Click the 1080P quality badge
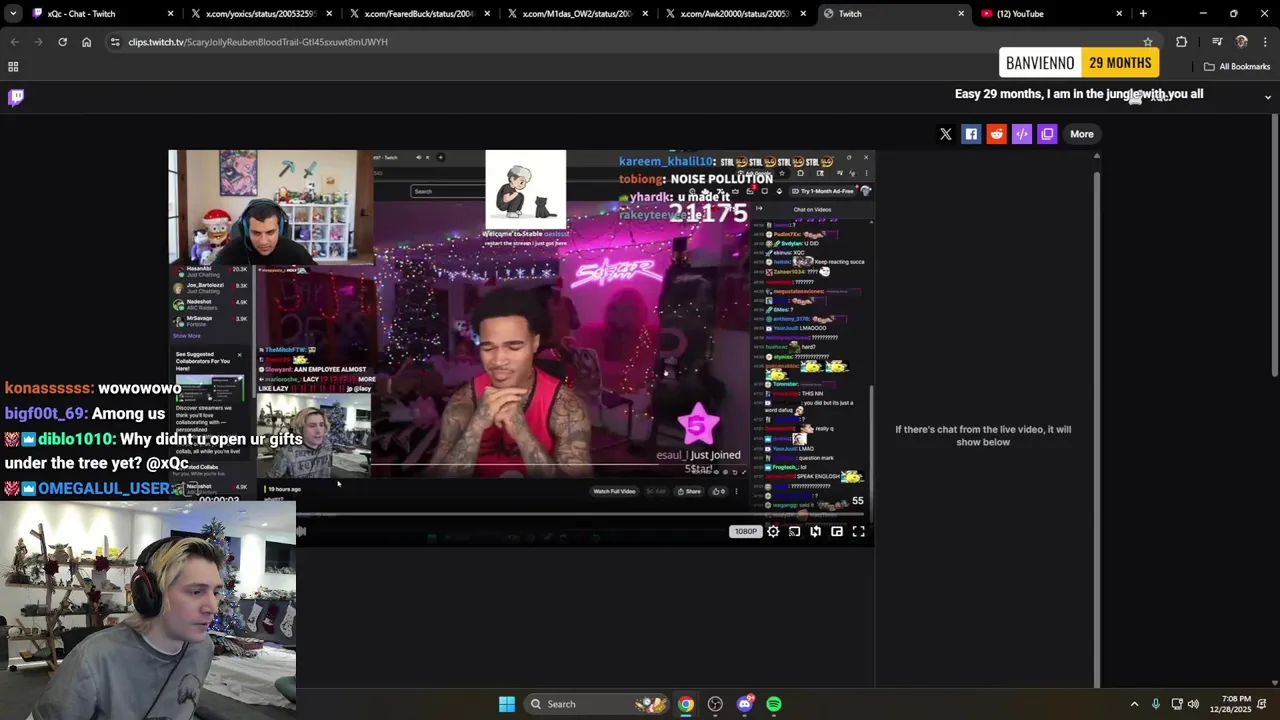The height and width of the screenshot is (720, 1280). pos(746,532)
